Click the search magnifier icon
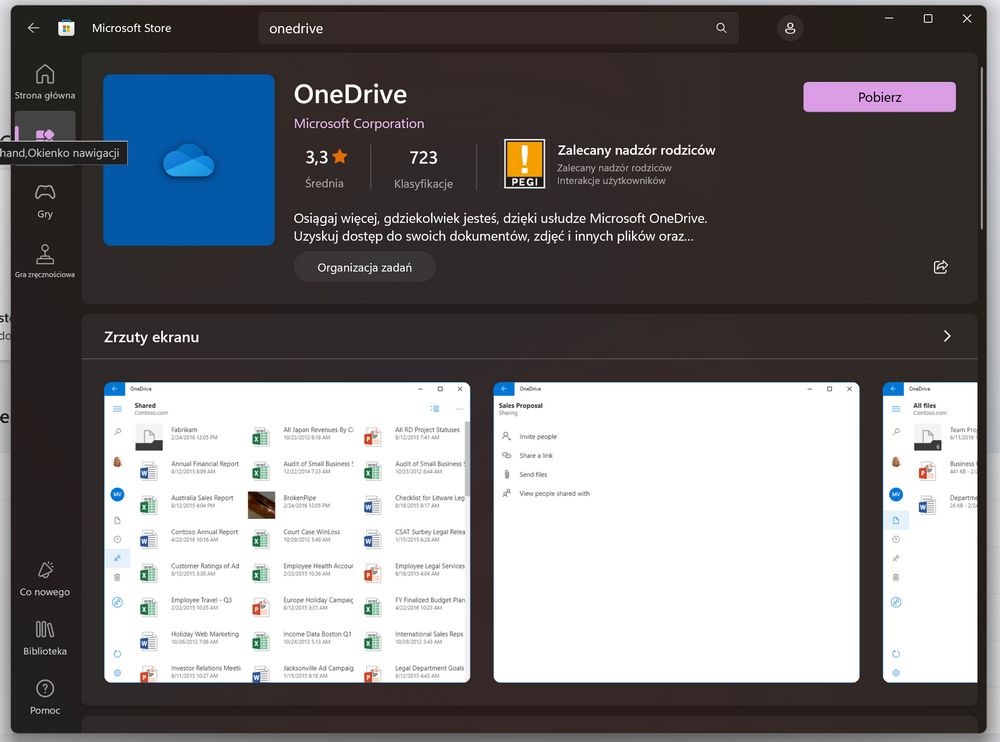1000x742 pixels. 721,28
